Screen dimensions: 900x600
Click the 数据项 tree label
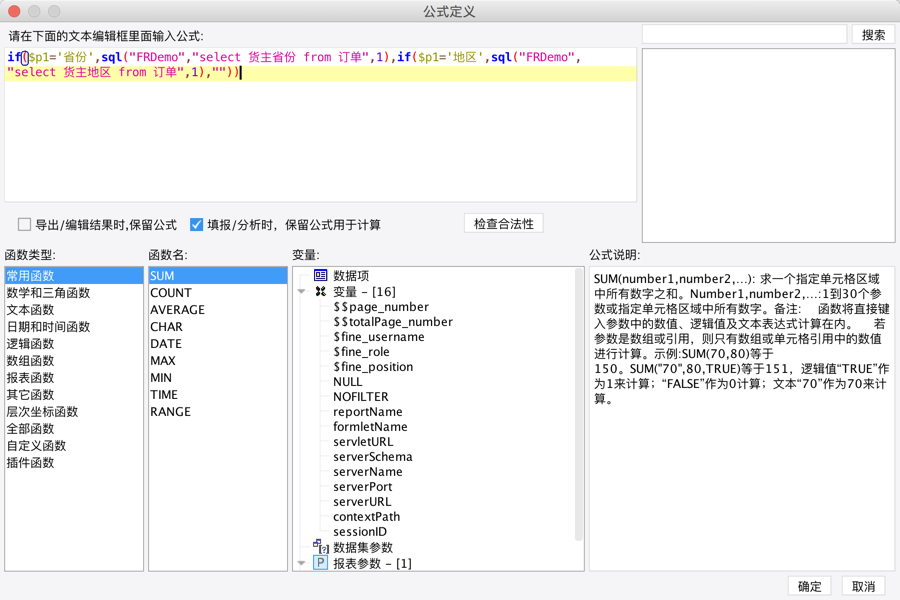coord(351,276)
